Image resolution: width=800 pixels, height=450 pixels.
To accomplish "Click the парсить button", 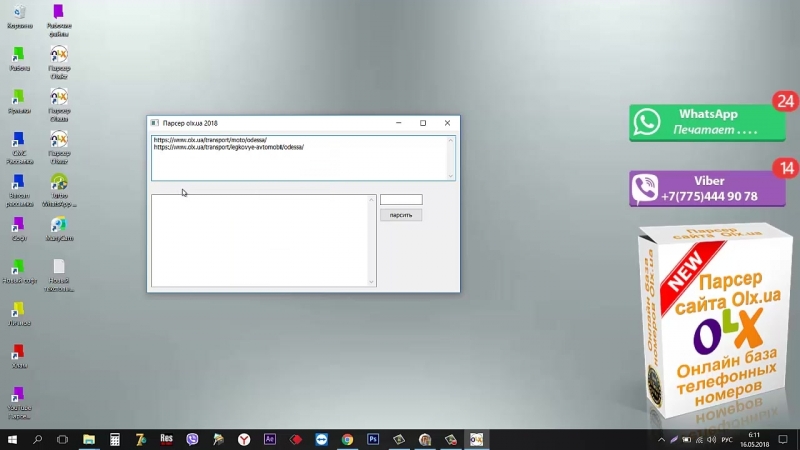I will pos(401,215).
